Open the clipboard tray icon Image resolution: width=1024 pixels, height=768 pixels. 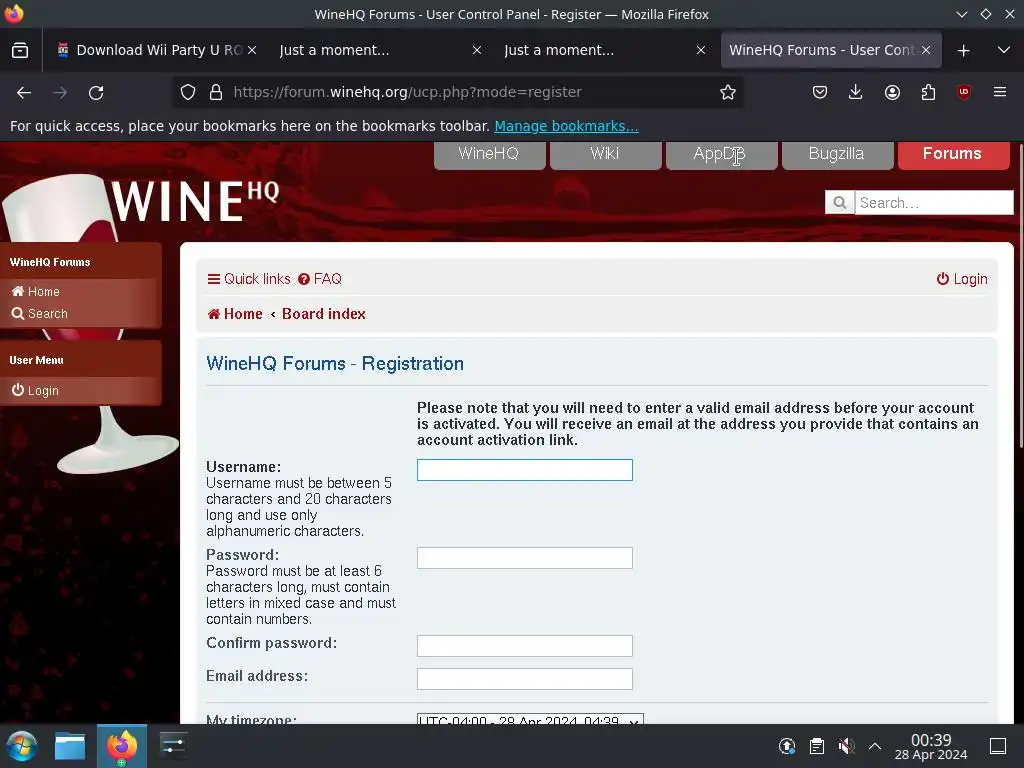click(816, 746)
